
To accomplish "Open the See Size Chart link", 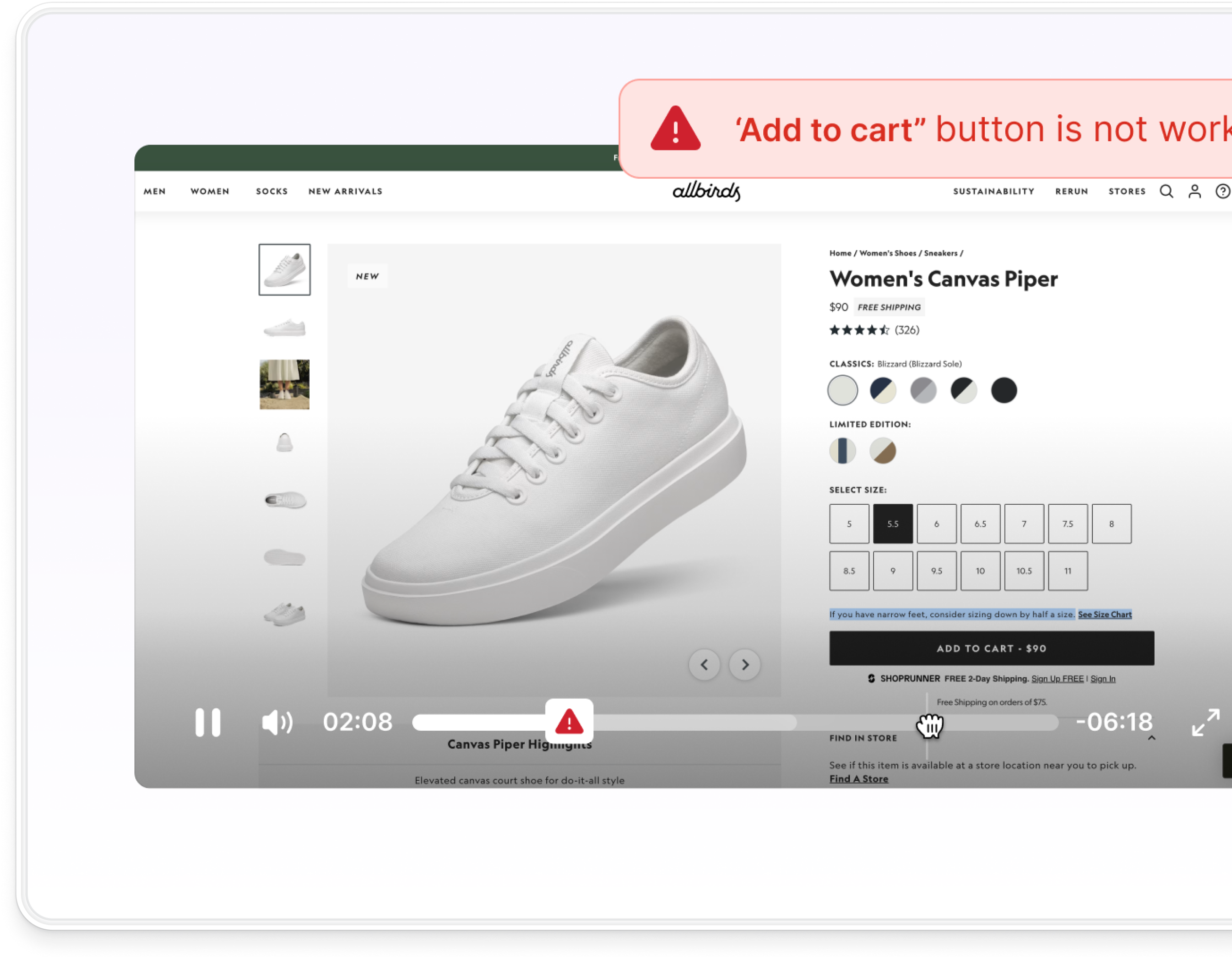I will tap(1104, 614).
